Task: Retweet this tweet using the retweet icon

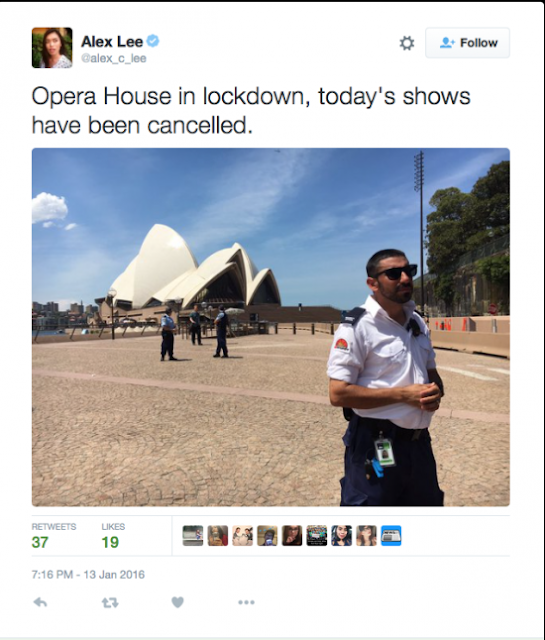Action: click(110, 602)
